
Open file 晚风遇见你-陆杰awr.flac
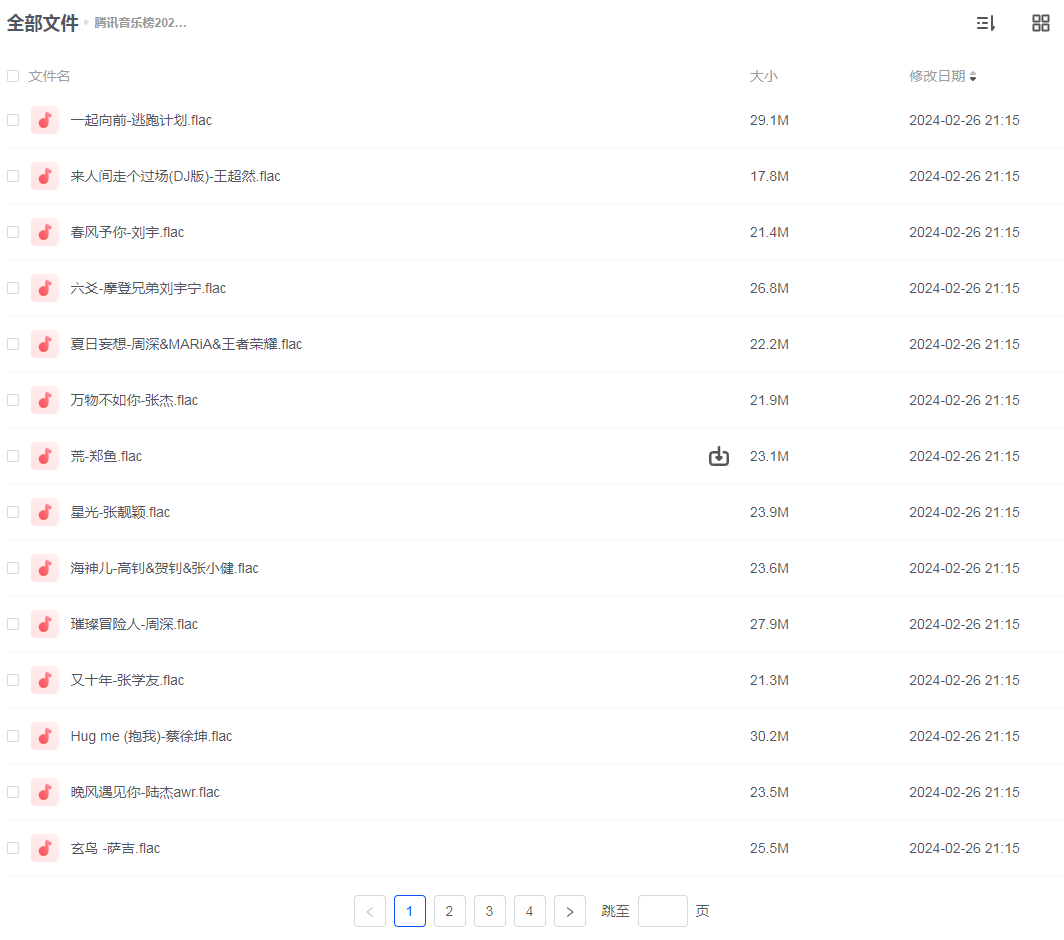pos(145,792)
